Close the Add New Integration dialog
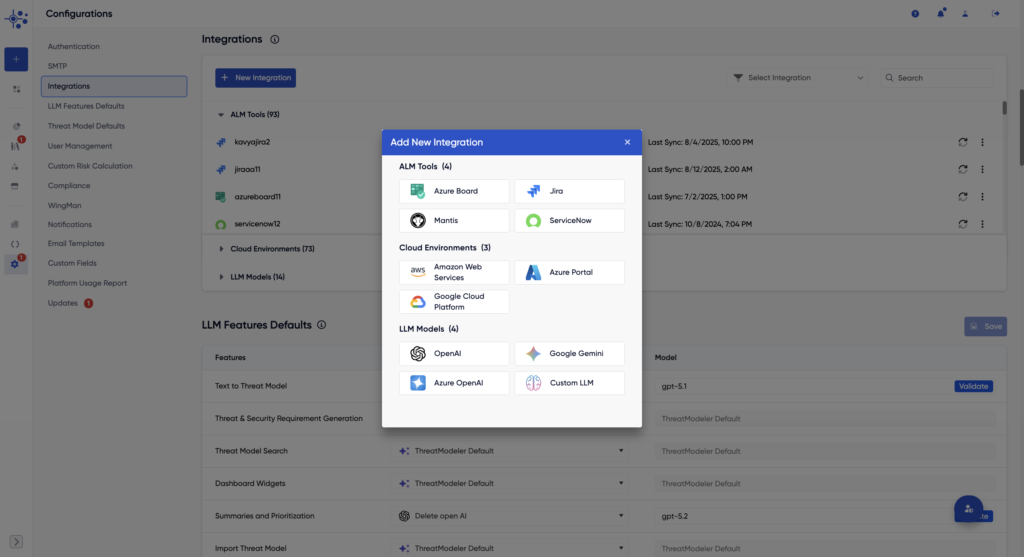 [627, 142]
